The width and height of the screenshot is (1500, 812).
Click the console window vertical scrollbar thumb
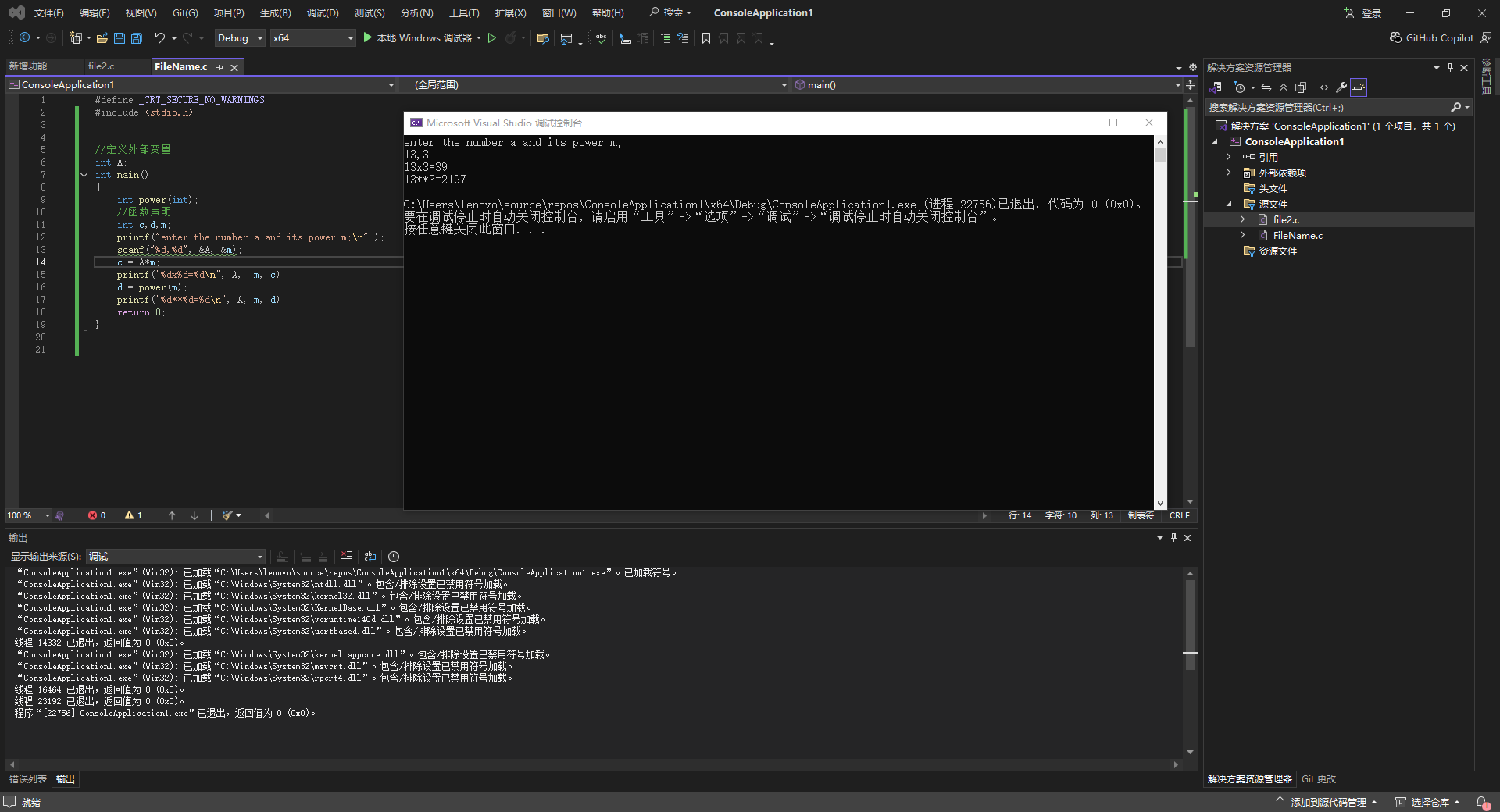click(1160, 155)
